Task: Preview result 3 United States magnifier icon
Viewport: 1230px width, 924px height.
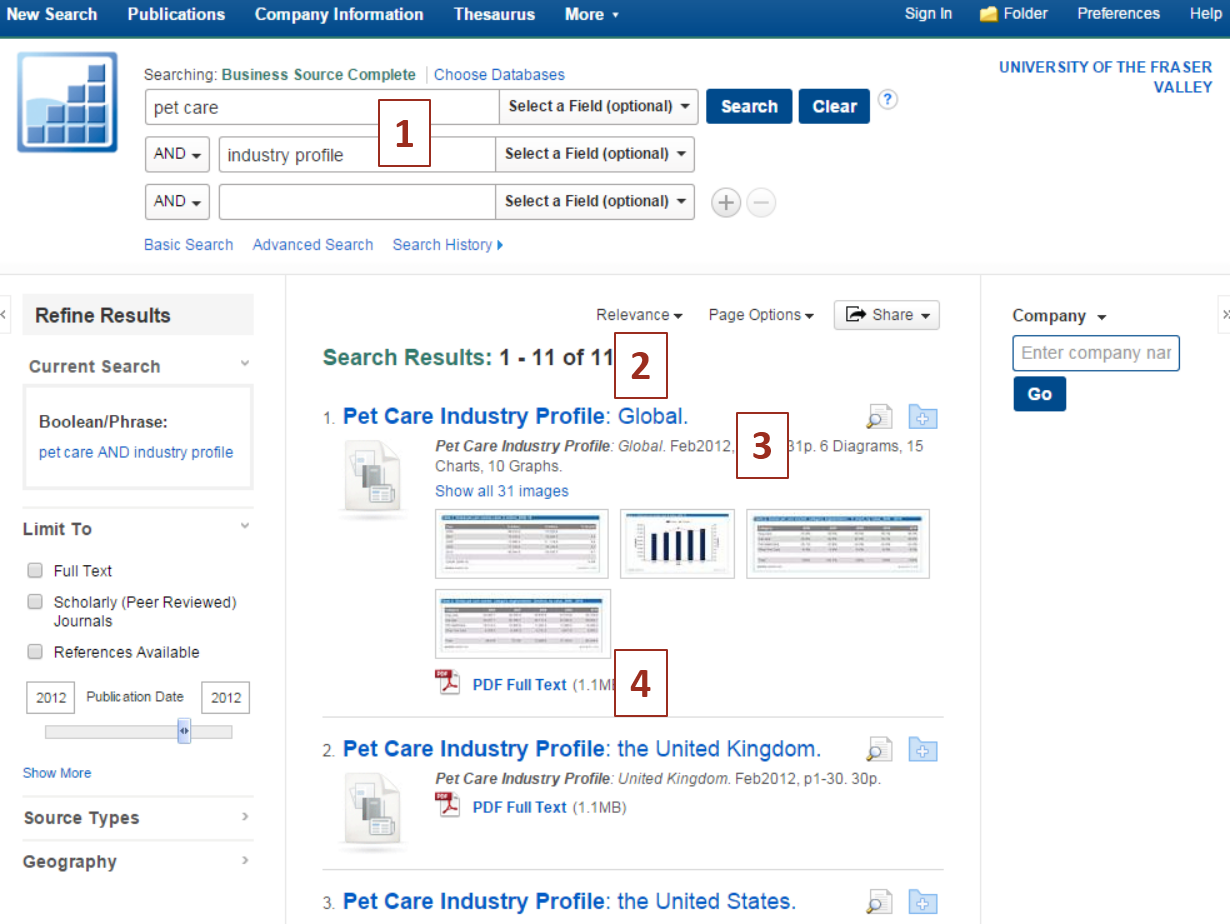Action: pyautogui.click(x=879, y=902)
